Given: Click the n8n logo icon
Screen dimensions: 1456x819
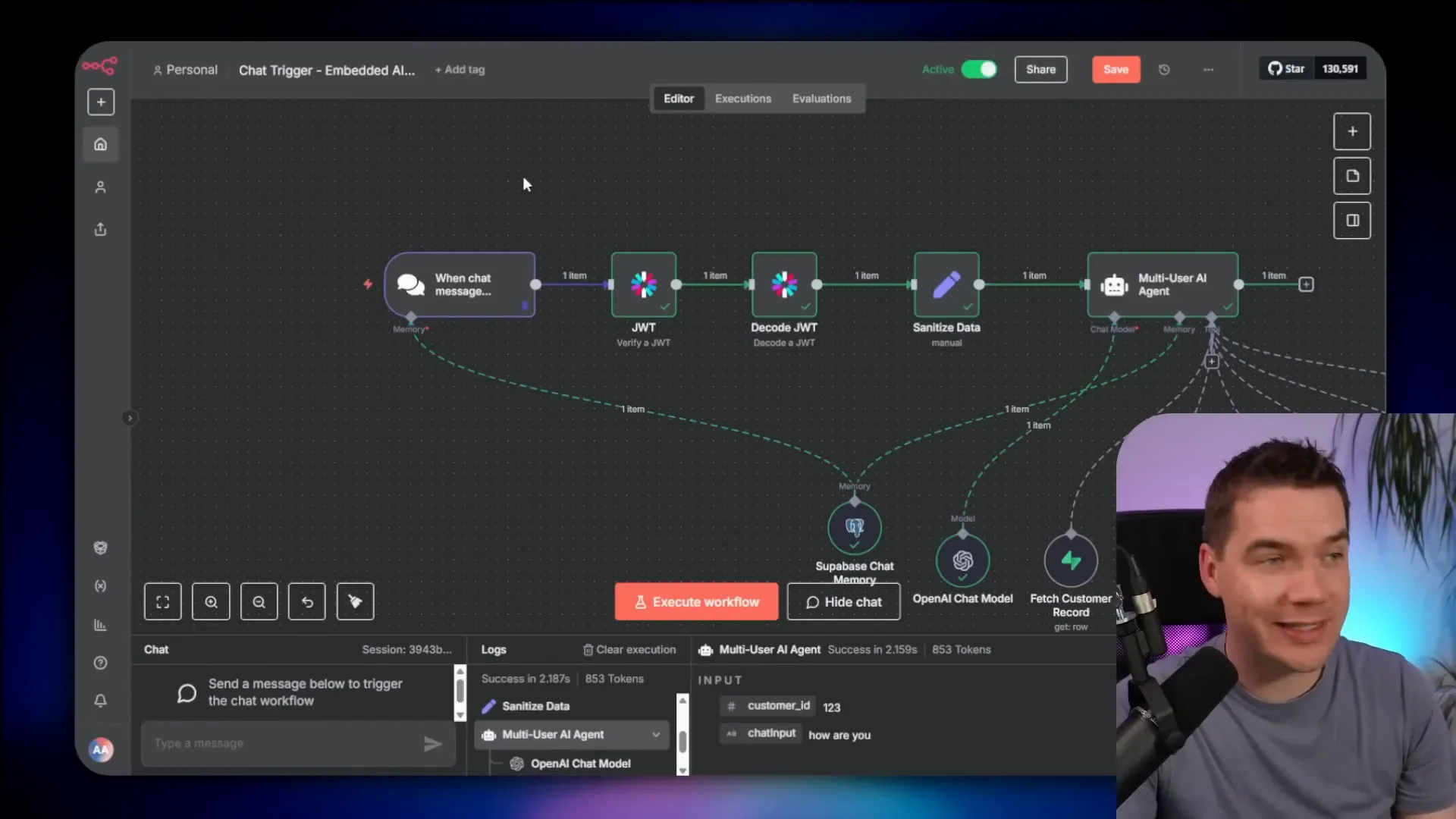Looking at the screenshot, I should pyautogui.click(x=100, y=66).
